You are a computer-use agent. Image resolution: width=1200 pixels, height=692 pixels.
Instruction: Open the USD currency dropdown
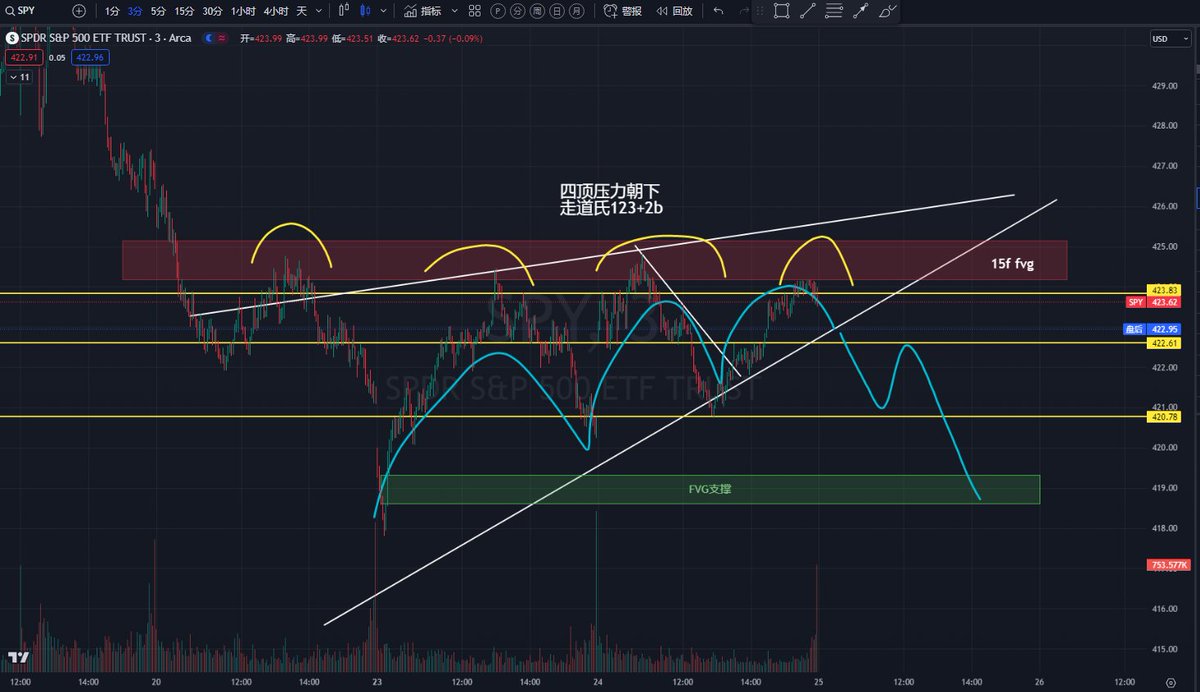click(x=1165, y=39)
